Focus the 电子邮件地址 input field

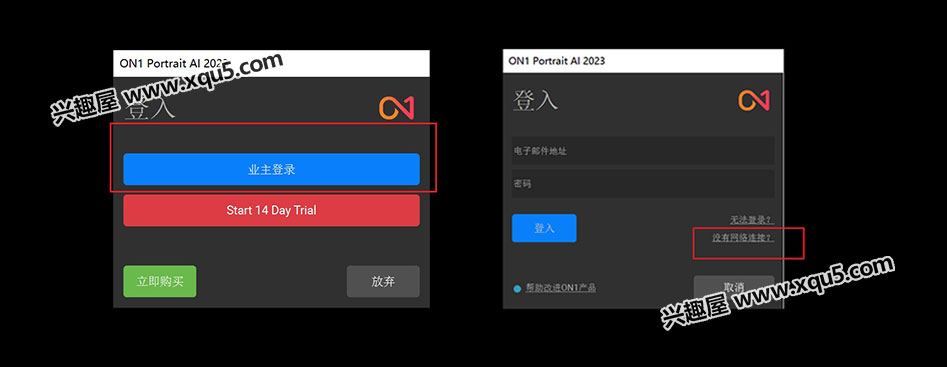click(x=643, y=151)
